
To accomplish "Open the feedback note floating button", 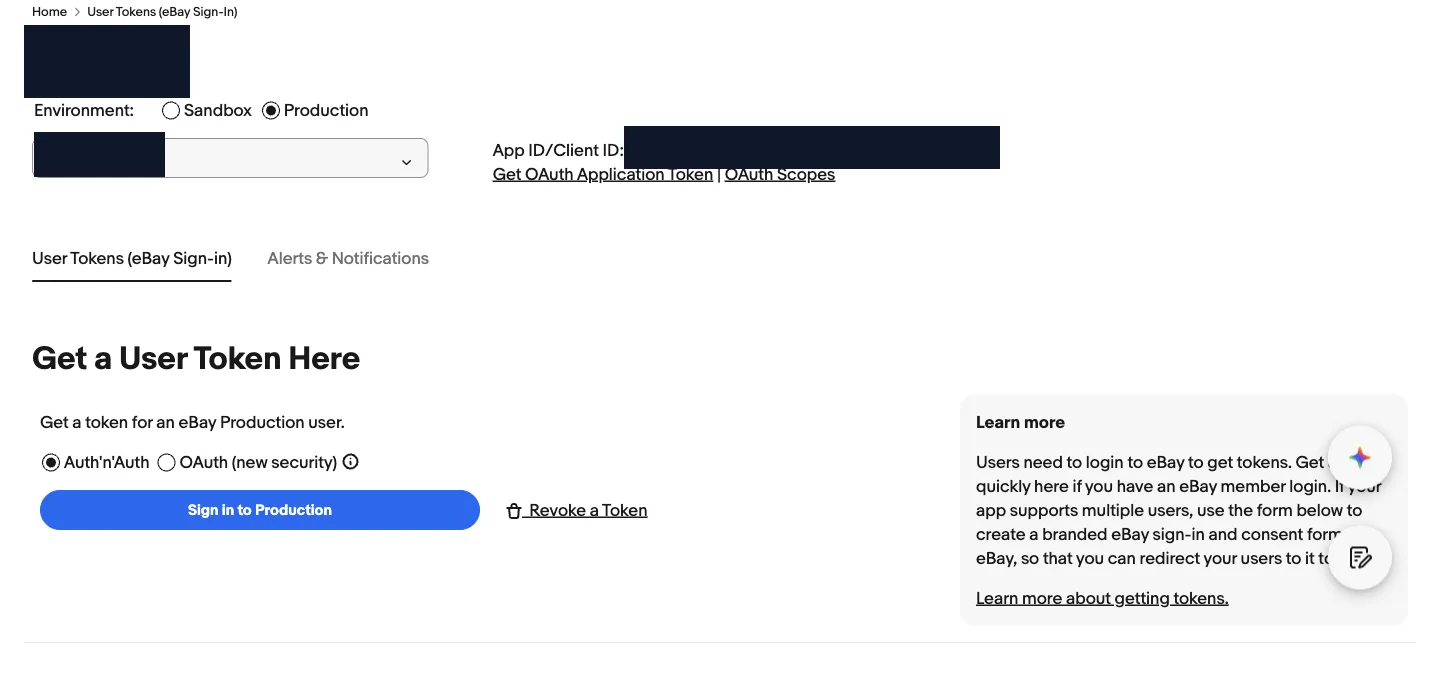I will pos(1359,557).
